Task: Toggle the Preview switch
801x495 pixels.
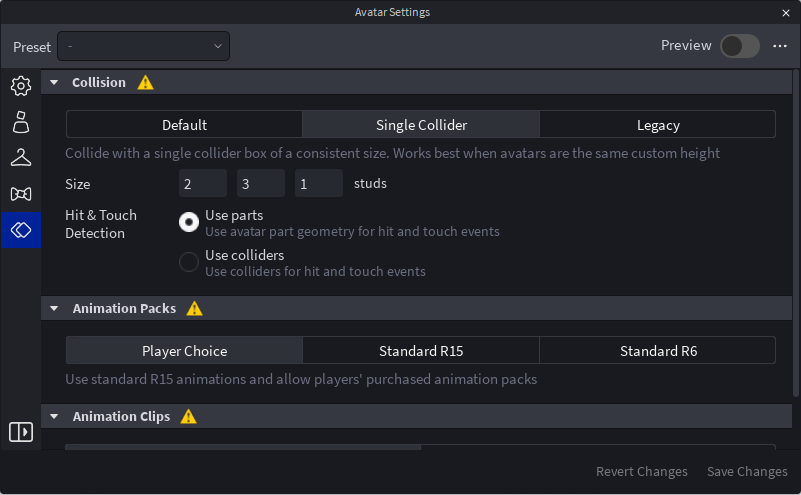Action: pyautogui.click(x=740, y=46)
